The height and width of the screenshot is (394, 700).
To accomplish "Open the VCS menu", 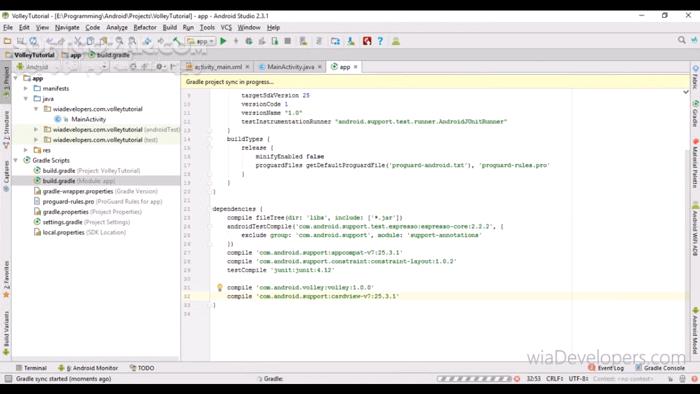I will click(226, 27).
